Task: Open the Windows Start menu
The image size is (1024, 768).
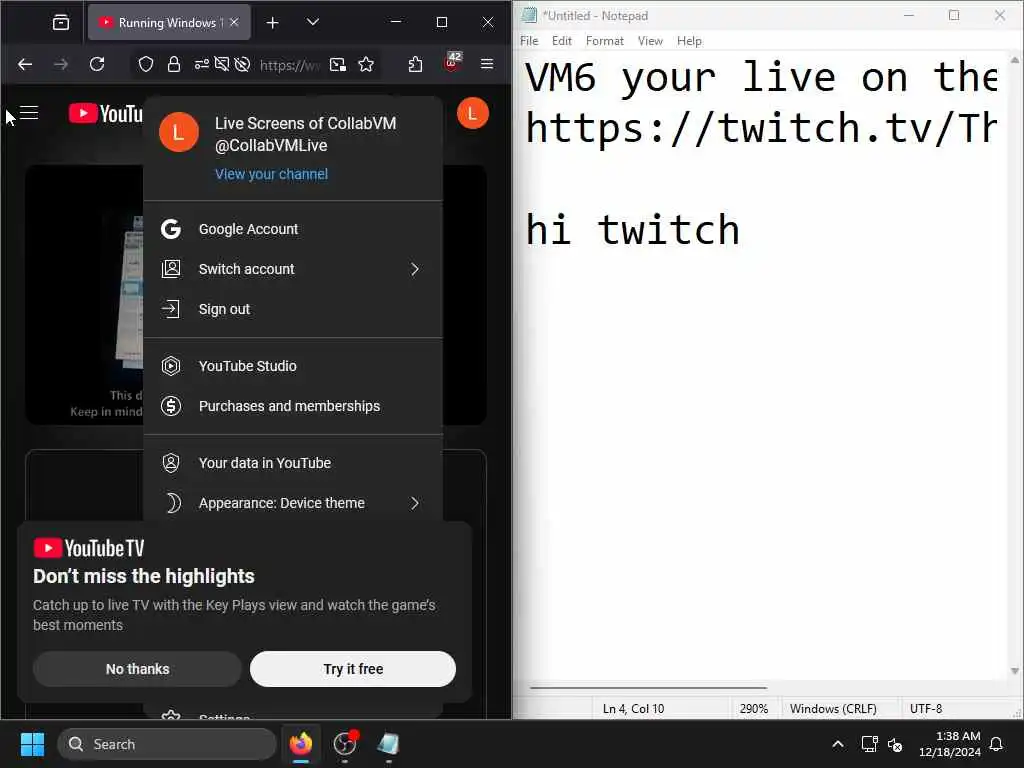Action: tap(32, 744)
